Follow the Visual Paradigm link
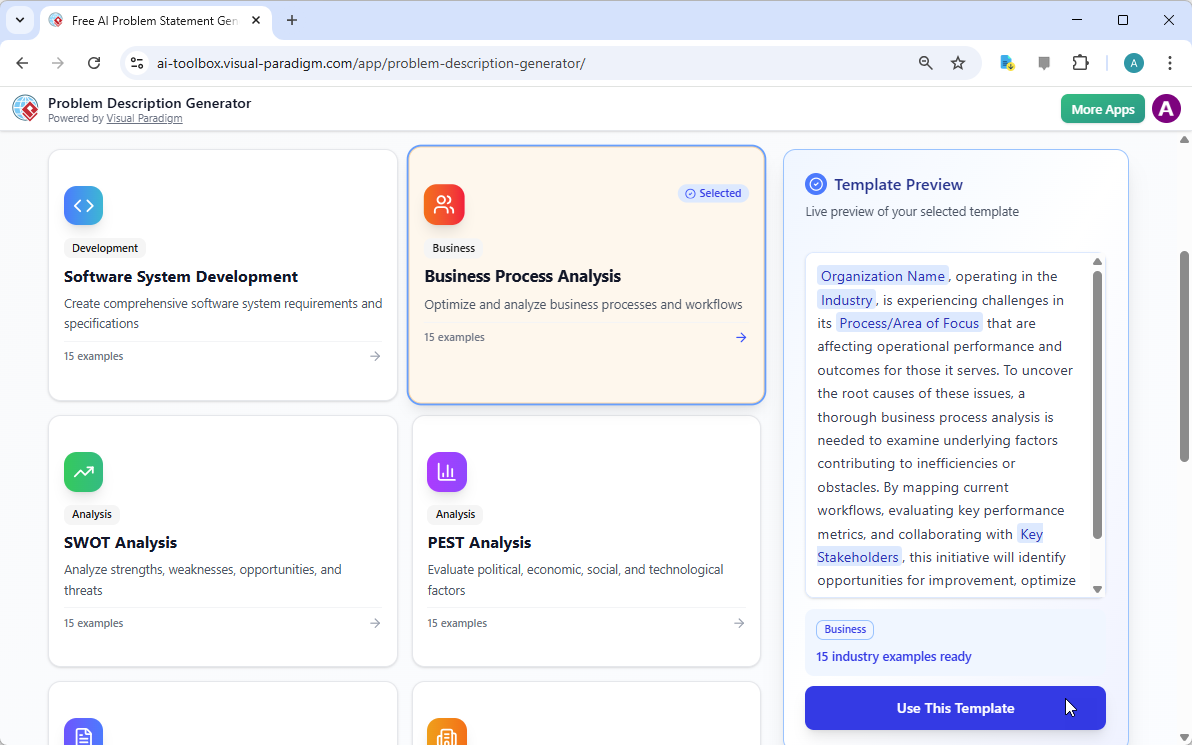The height and width of the screenshot is (745, 1192). click(144, 117)
